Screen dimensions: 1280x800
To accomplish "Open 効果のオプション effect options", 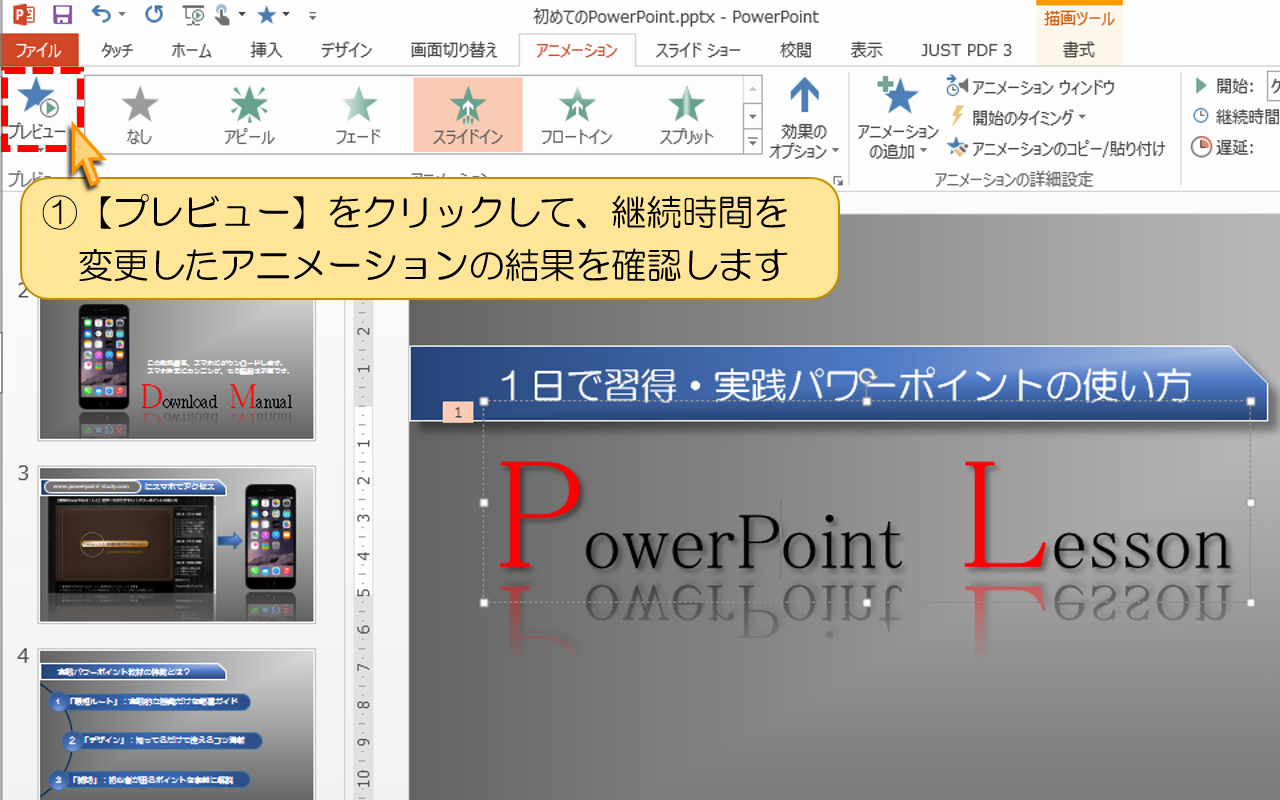I will coord(804,119).
